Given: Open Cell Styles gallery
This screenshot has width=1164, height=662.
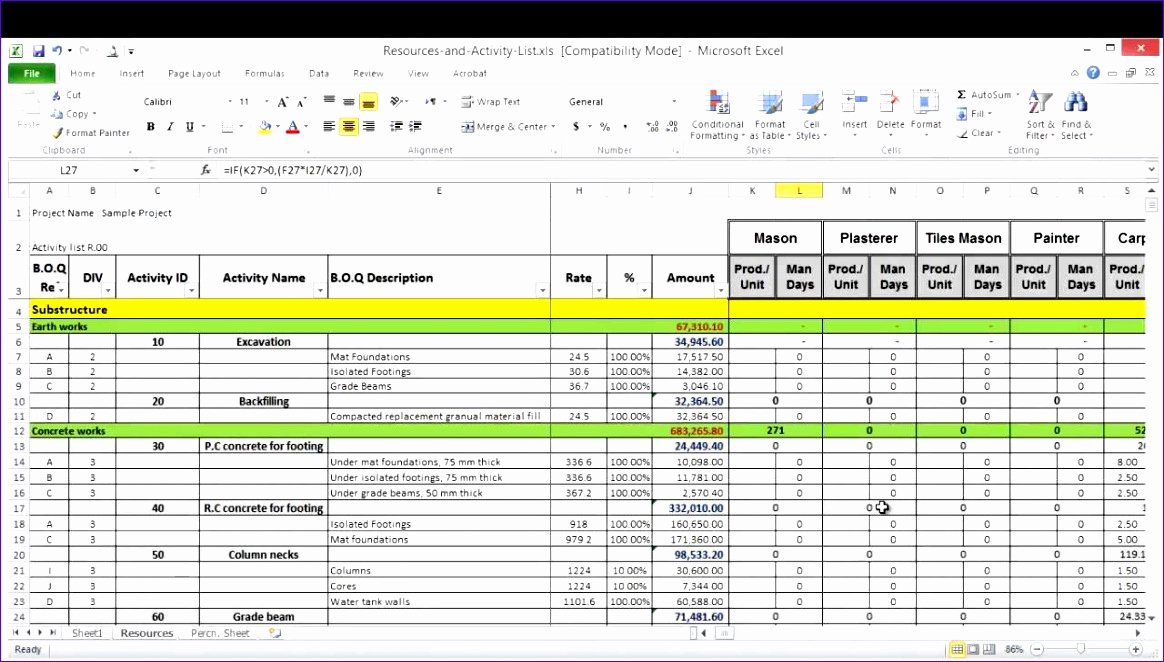Looking at the screenshot, I should (811, 116).
